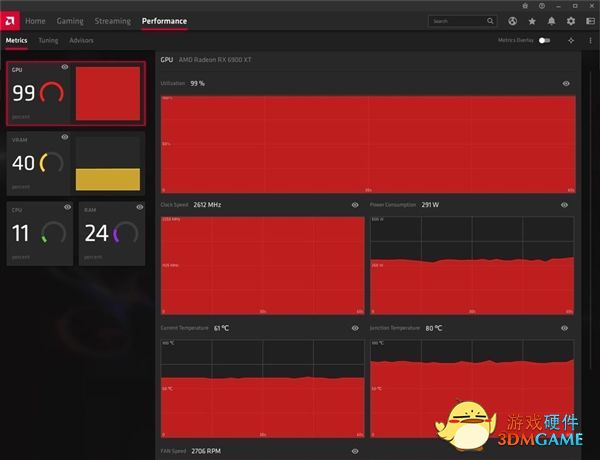
Task: Hide the GPU metric tile via eye icon
Action: [x=65, y=67]
